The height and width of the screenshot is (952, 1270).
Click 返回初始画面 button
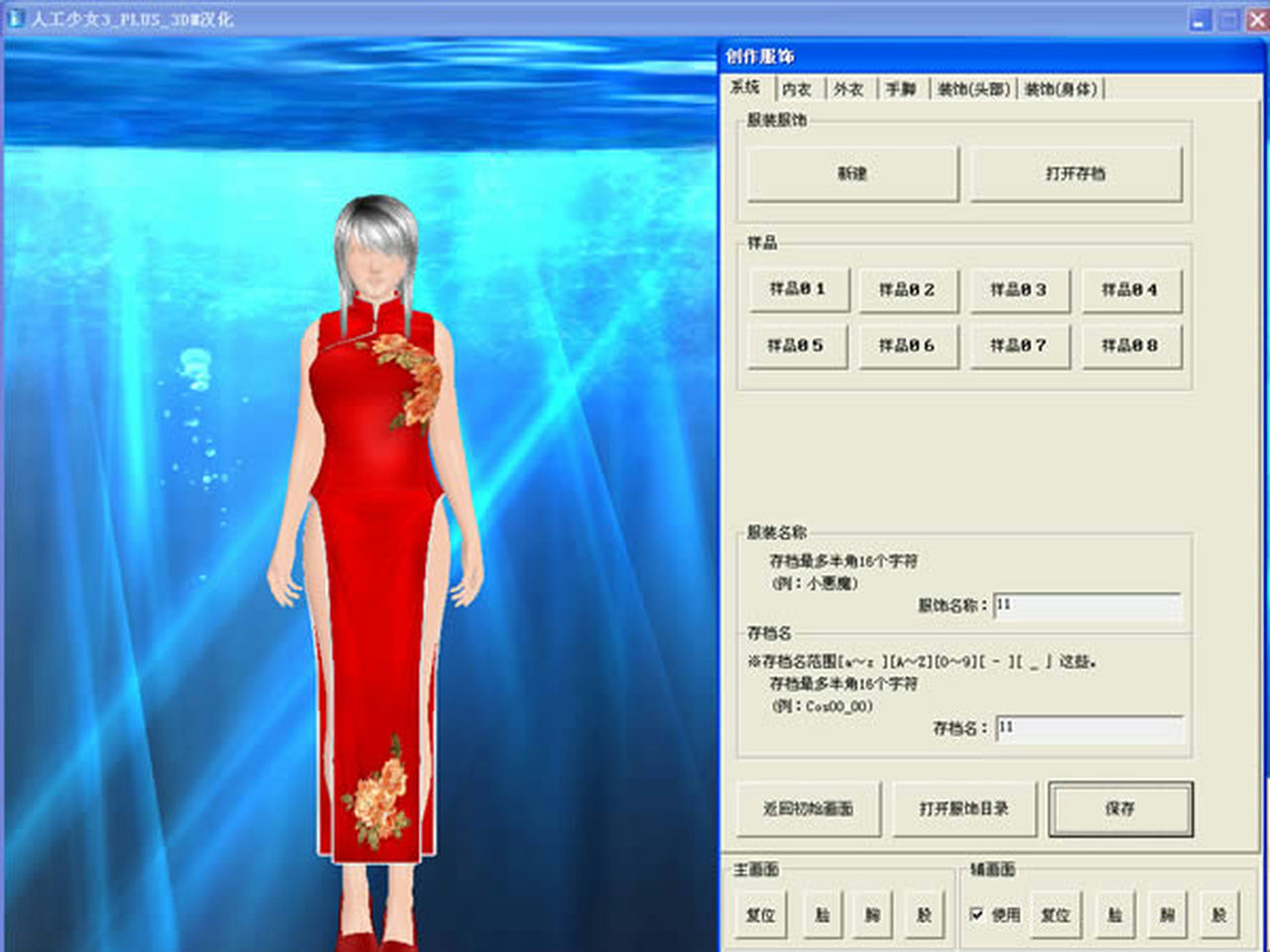pyautogui.click(x=808, y=809)
